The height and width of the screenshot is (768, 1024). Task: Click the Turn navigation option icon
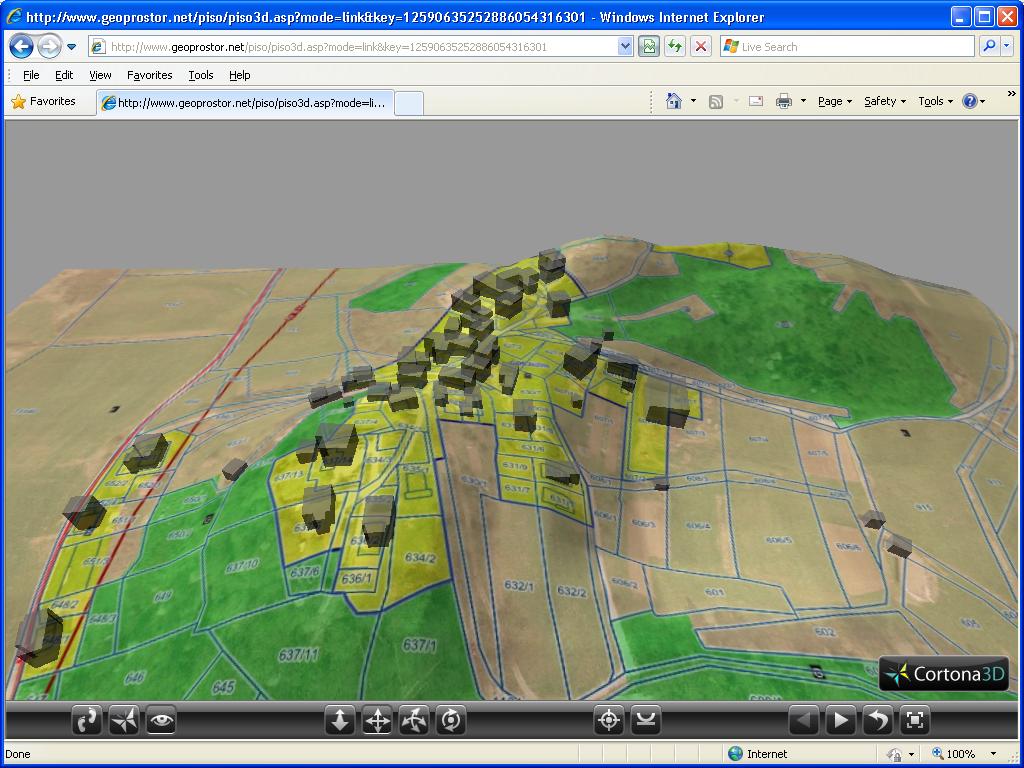pos(414,720)
